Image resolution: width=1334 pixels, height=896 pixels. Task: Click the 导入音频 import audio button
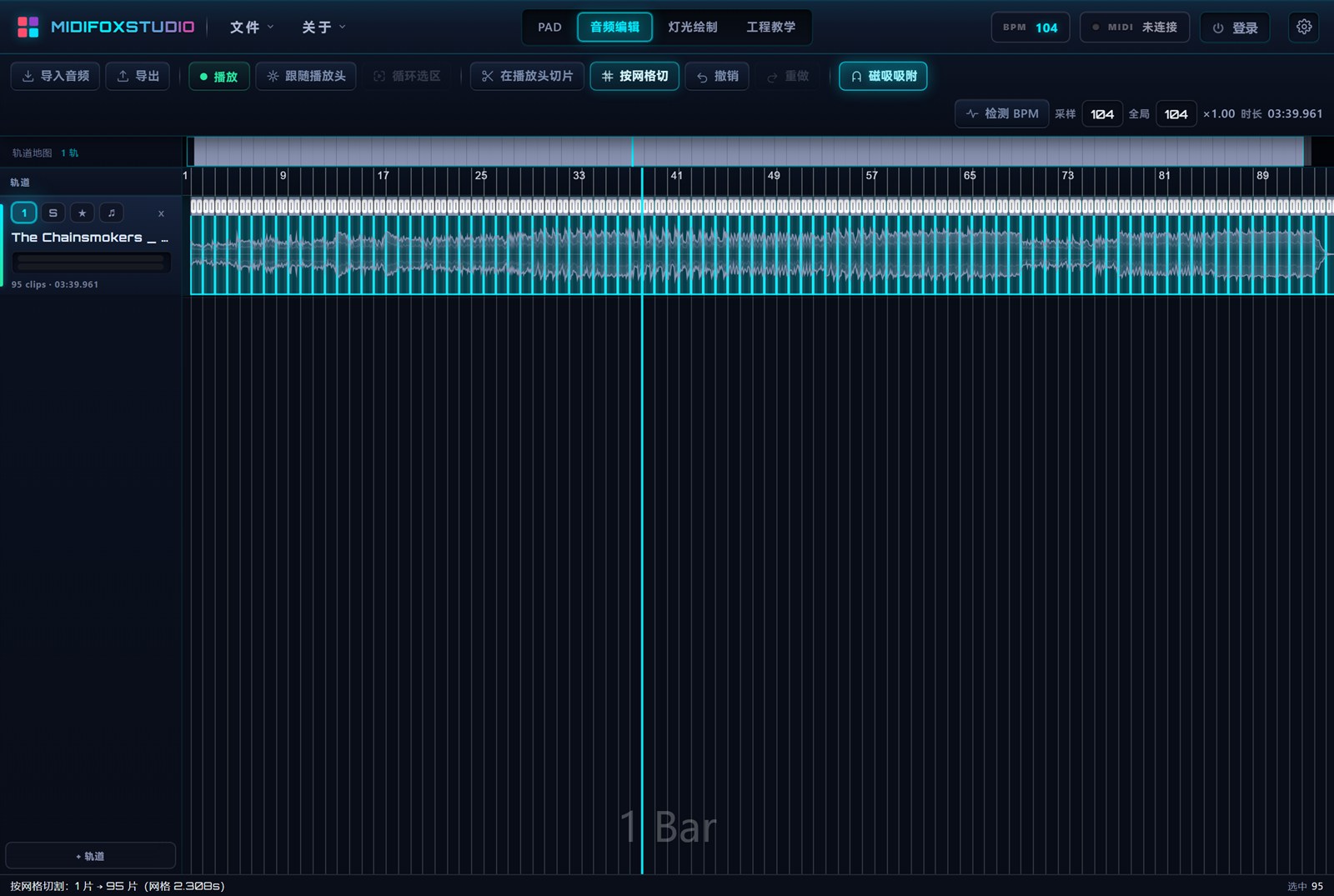coord(56,76)
